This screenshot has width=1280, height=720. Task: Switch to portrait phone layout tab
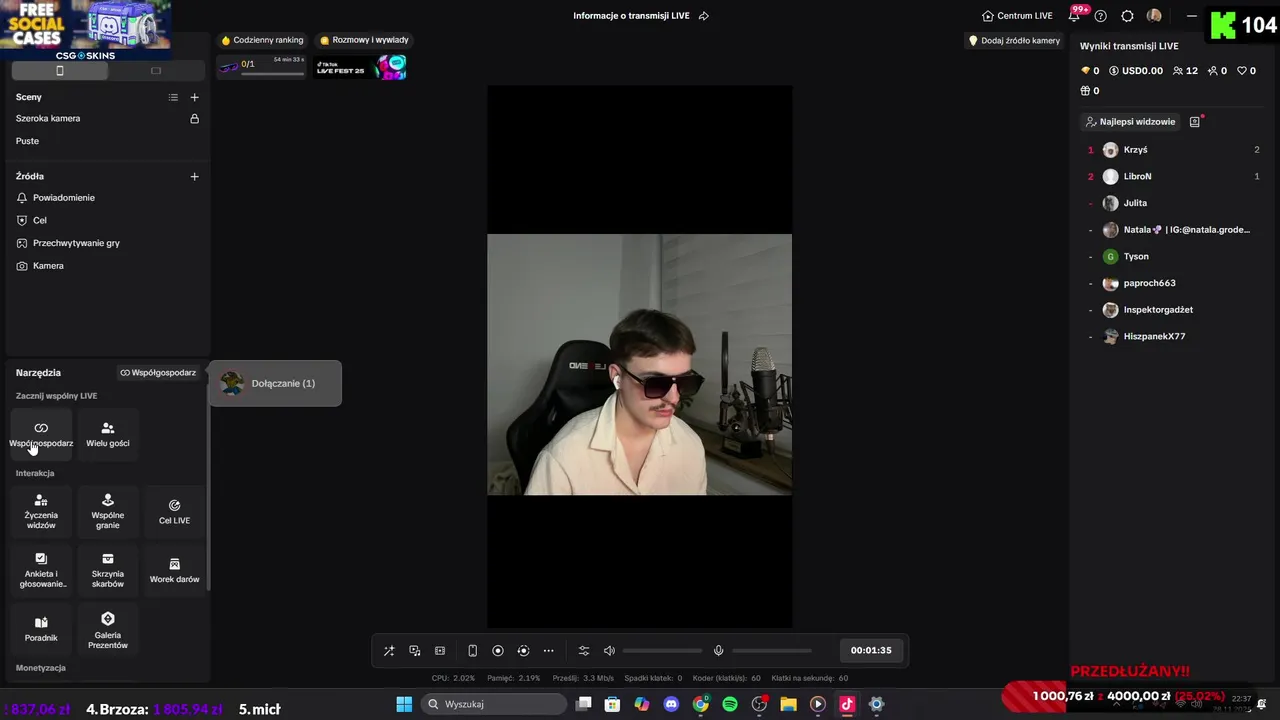click(x=59, y=70)
